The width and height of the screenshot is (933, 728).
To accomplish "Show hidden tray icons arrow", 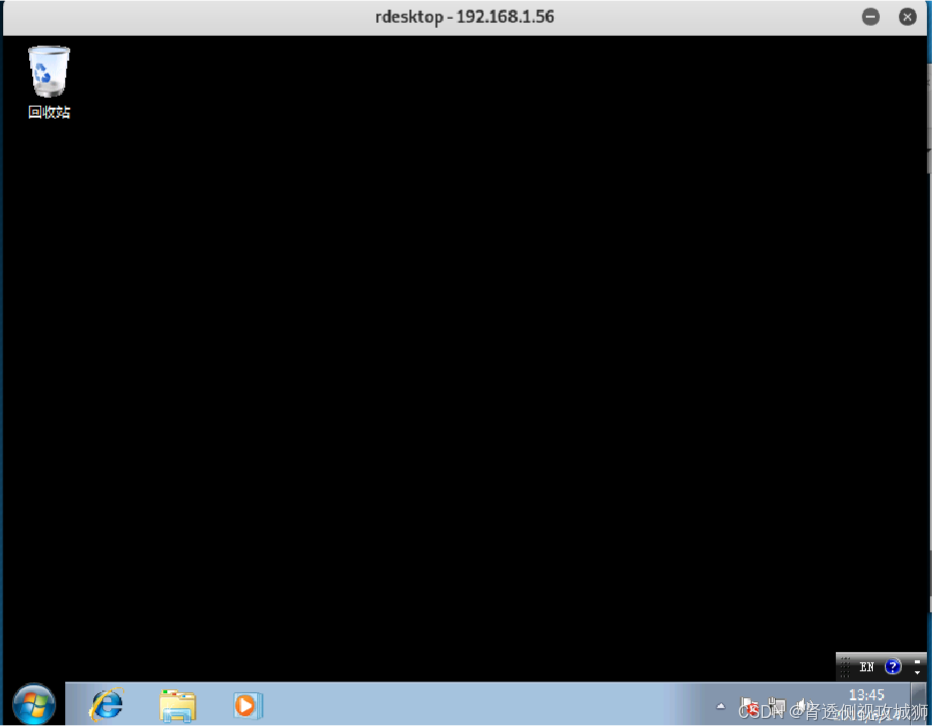I will 721,707.
